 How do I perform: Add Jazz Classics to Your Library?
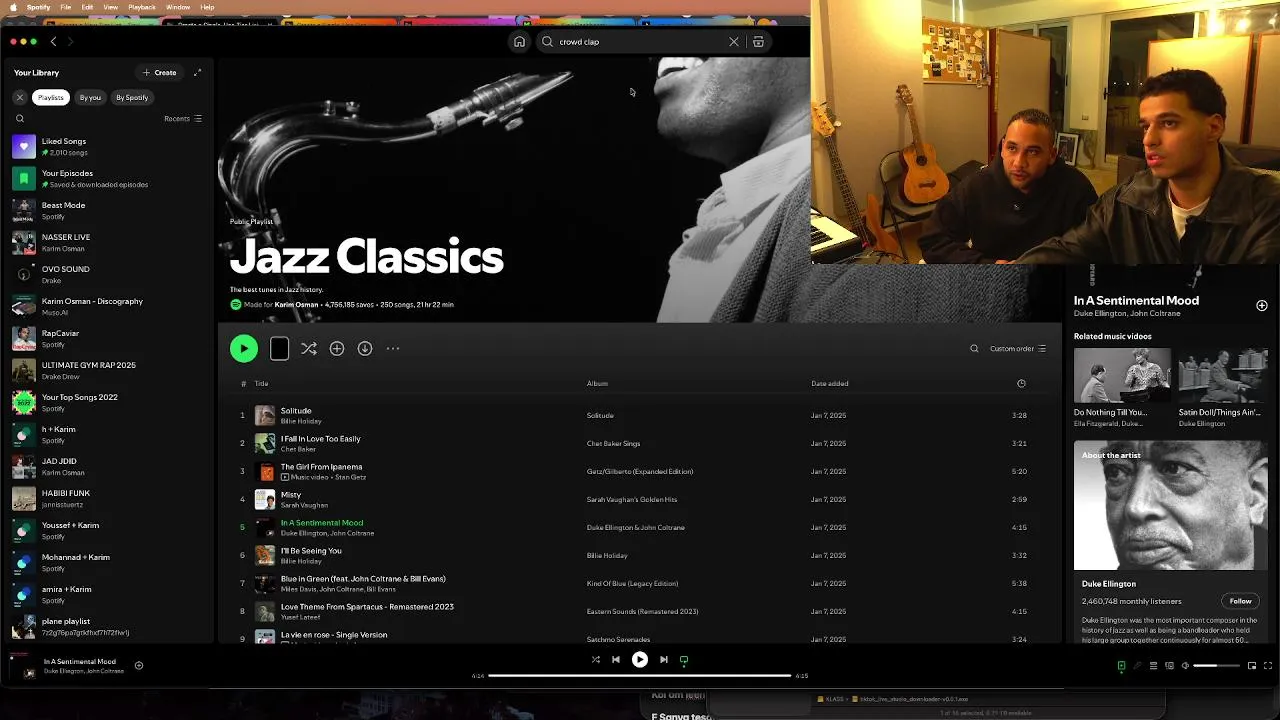click(337, 348)
